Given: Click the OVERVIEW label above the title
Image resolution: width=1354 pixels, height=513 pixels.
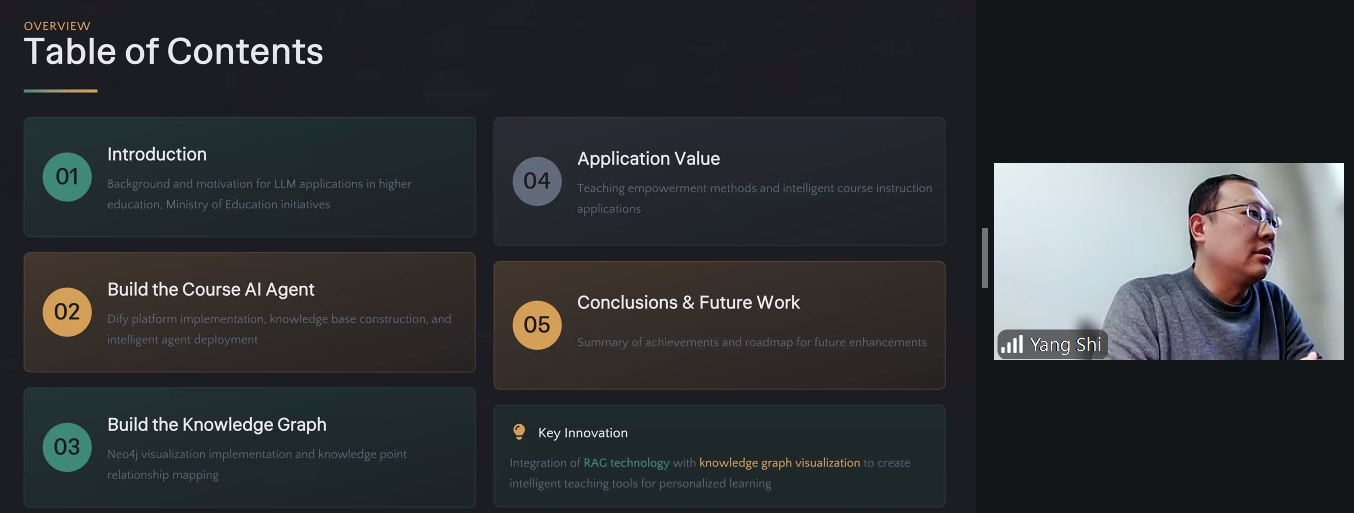Looking at the screenshot, I should [57, 26].
